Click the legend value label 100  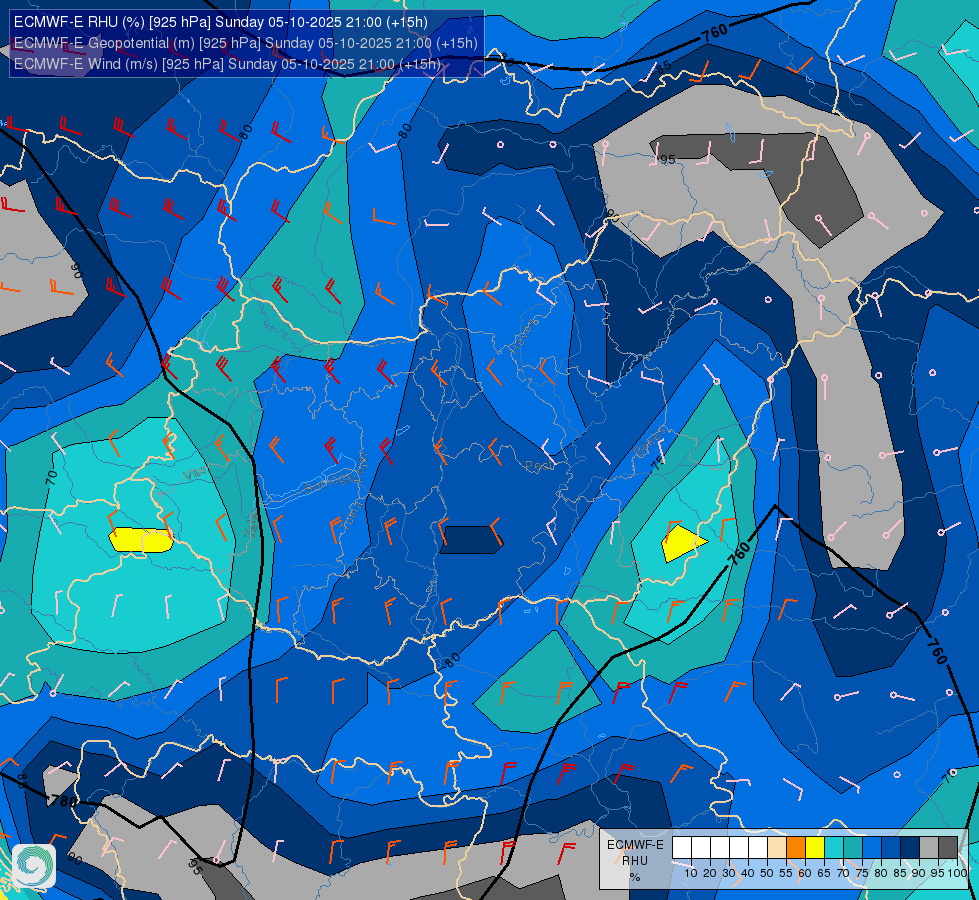click(958, 873)
